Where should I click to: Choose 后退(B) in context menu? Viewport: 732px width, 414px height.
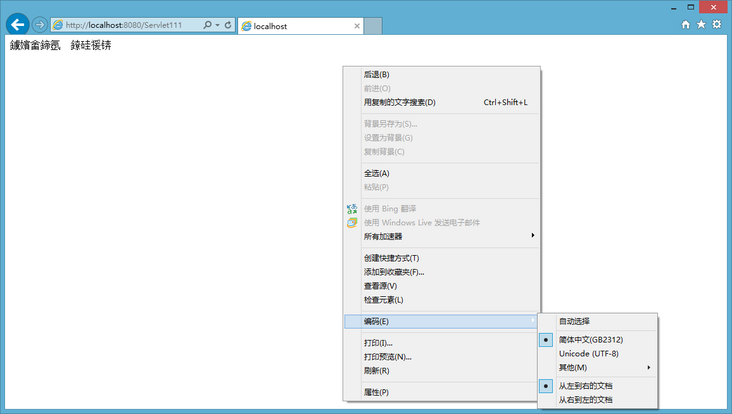coord(442,75)
